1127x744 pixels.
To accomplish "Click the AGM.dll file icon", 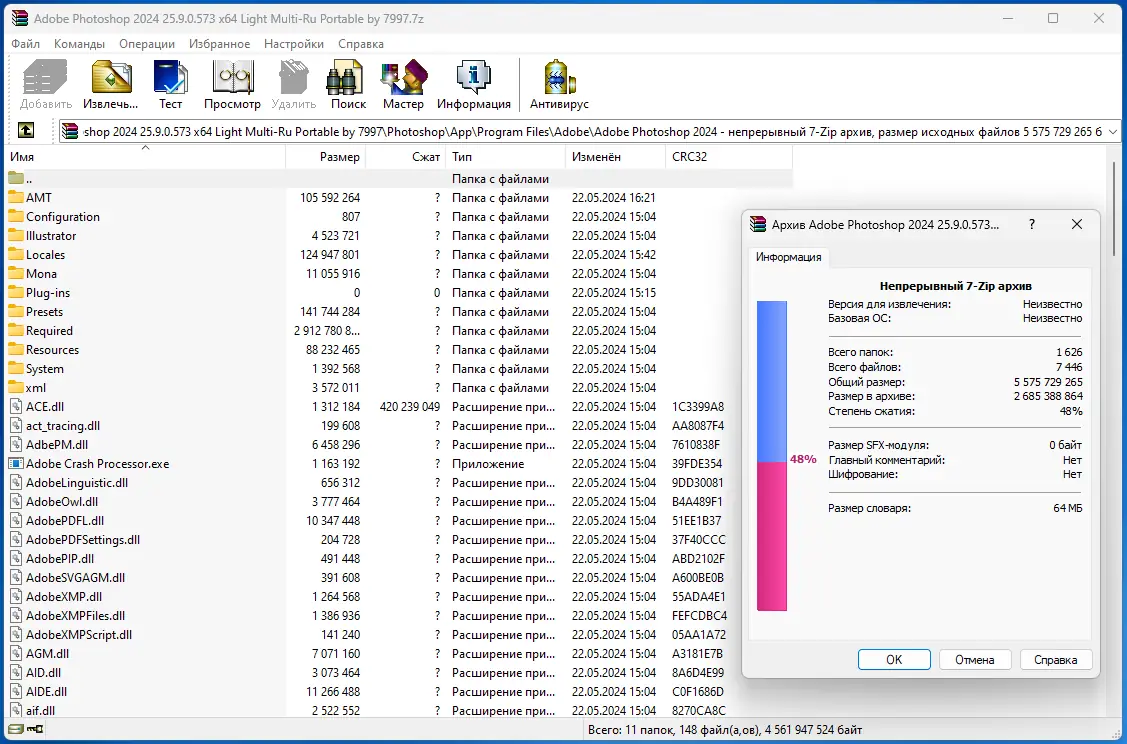I will pos(16,653).
